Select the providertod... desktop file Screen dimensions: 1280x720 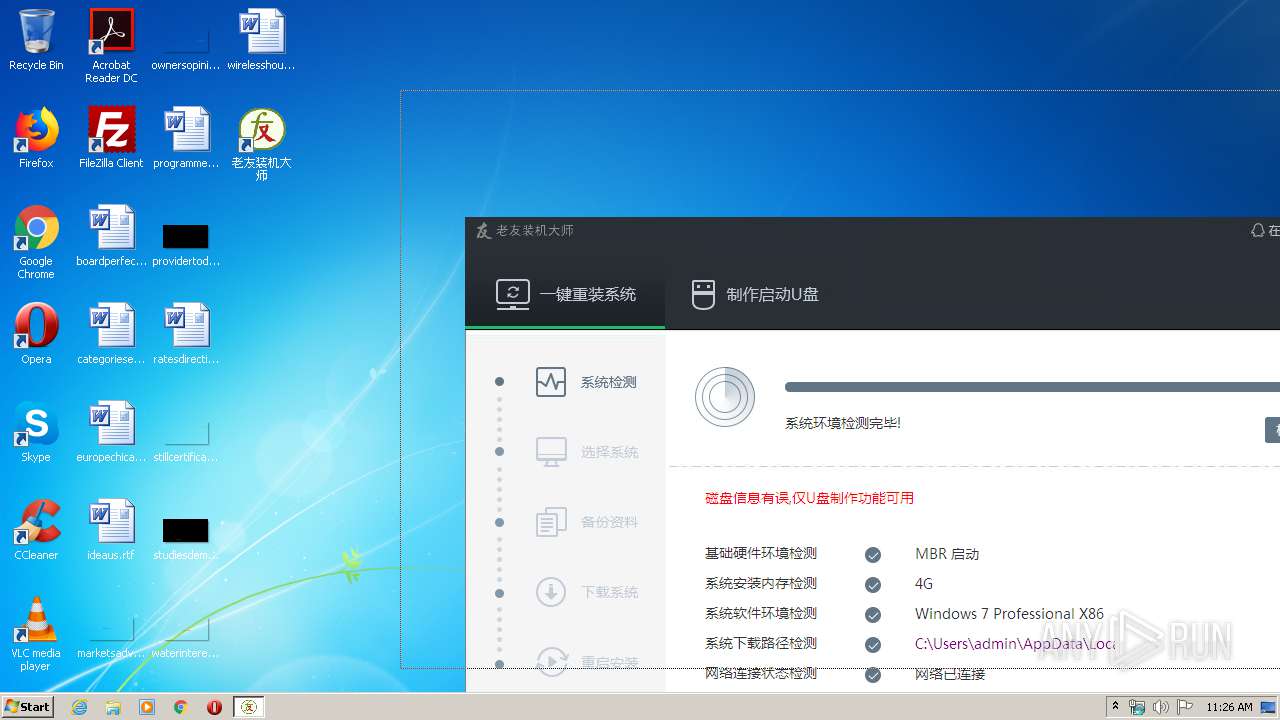[x=186, y=245]
